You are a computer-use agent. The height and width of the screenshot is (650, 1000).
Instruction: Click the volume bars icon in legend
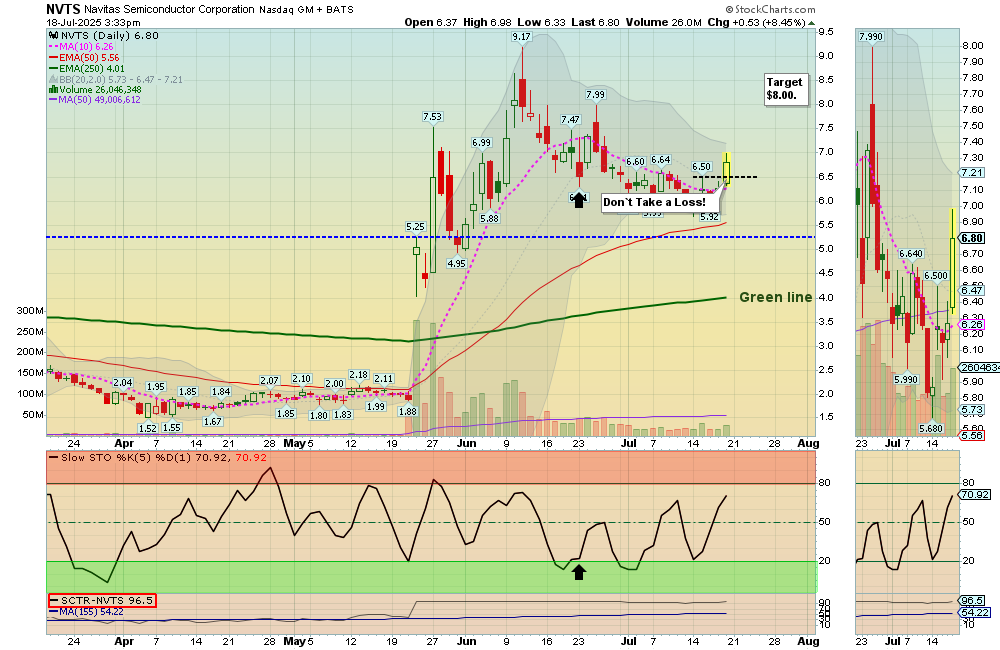(x=54, y=90)
